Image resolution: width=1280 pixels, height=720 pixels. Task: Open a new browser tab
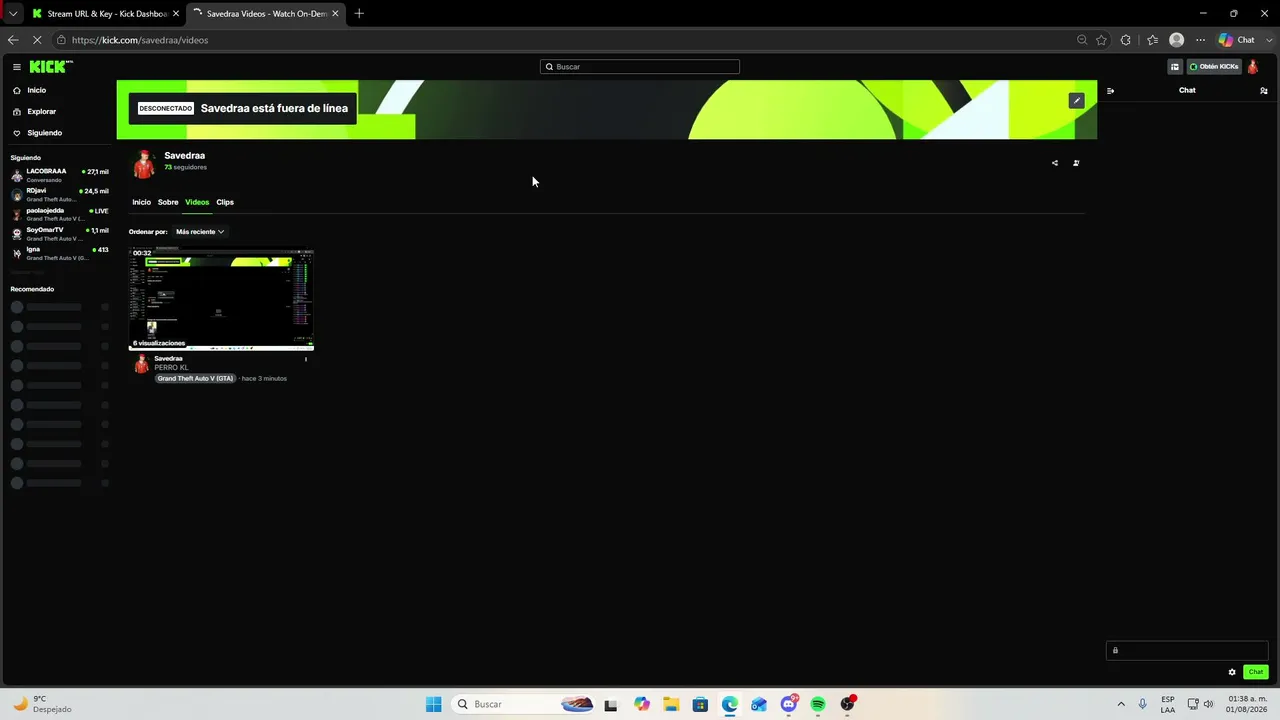click(359, 14)
